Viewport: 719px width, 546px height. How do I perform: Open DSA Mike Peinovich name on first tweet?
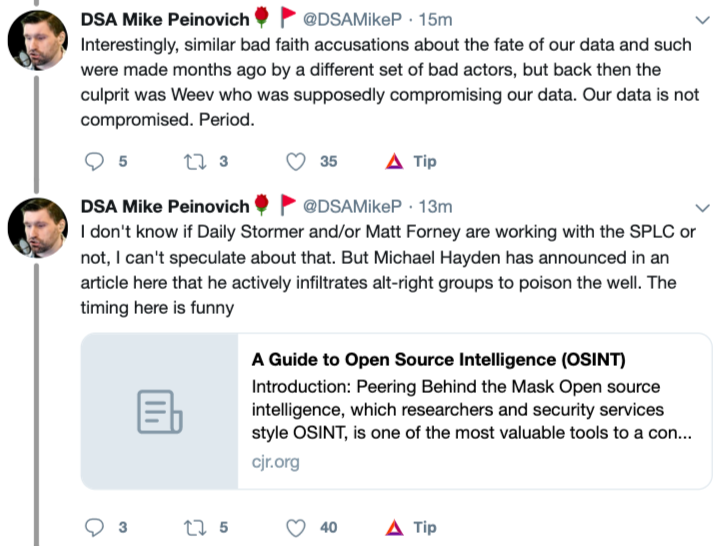coord(165,20)
